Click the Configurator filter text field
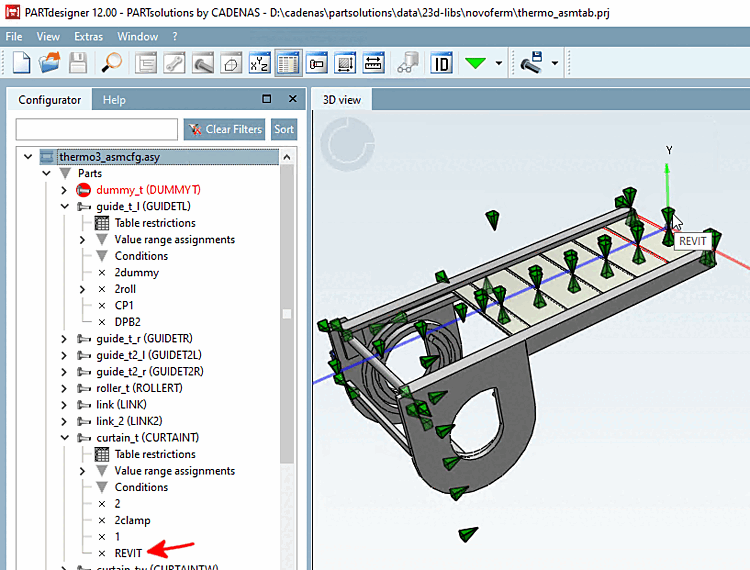750x570 pixels. (96, 129)
